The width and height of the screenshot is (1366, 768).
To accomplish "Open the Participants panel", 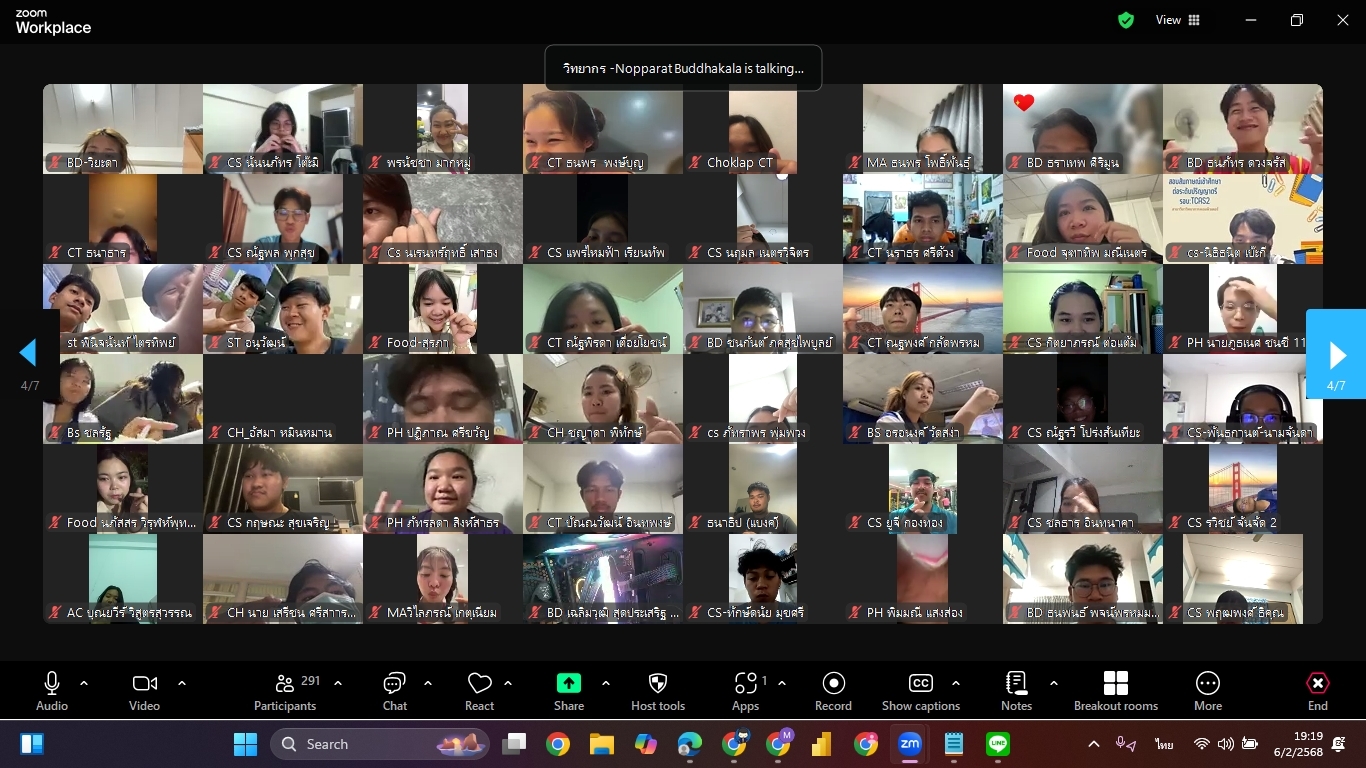I will [285, 691].
